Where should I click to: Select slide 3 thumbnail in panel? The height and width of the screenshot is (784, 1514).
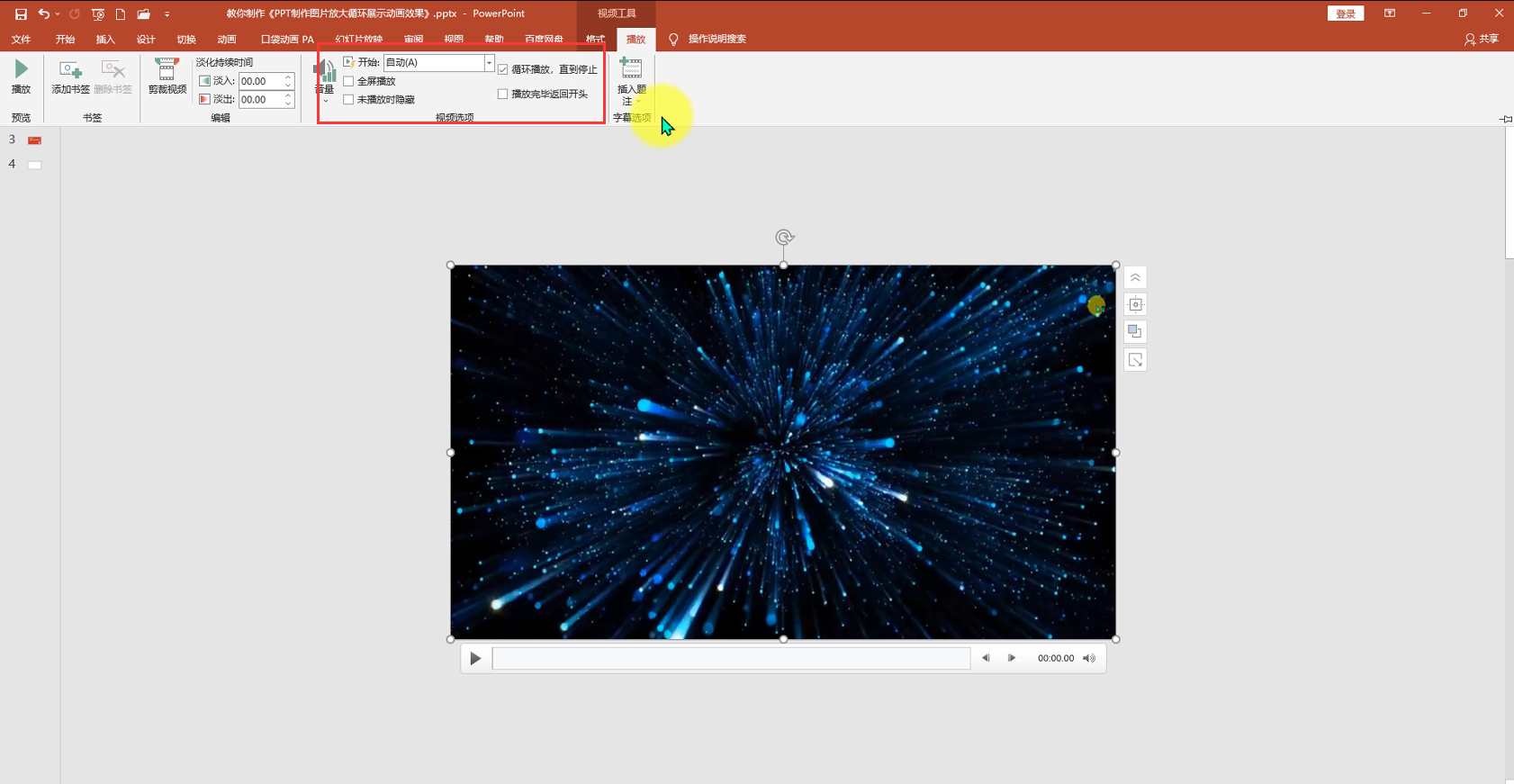tap(34, 140)
